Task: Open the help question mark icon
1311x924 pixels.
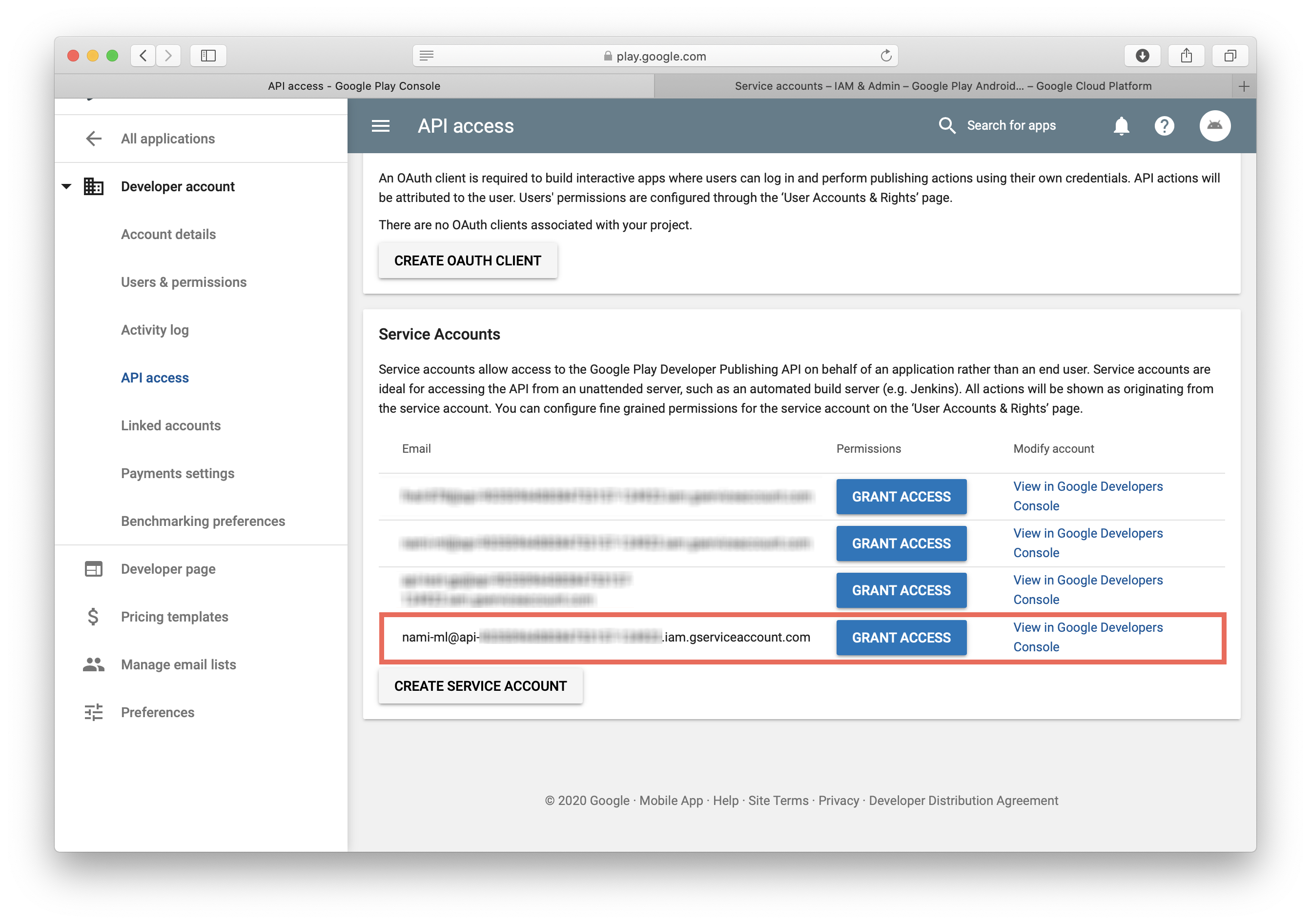Action: (x=1164, y=125)
